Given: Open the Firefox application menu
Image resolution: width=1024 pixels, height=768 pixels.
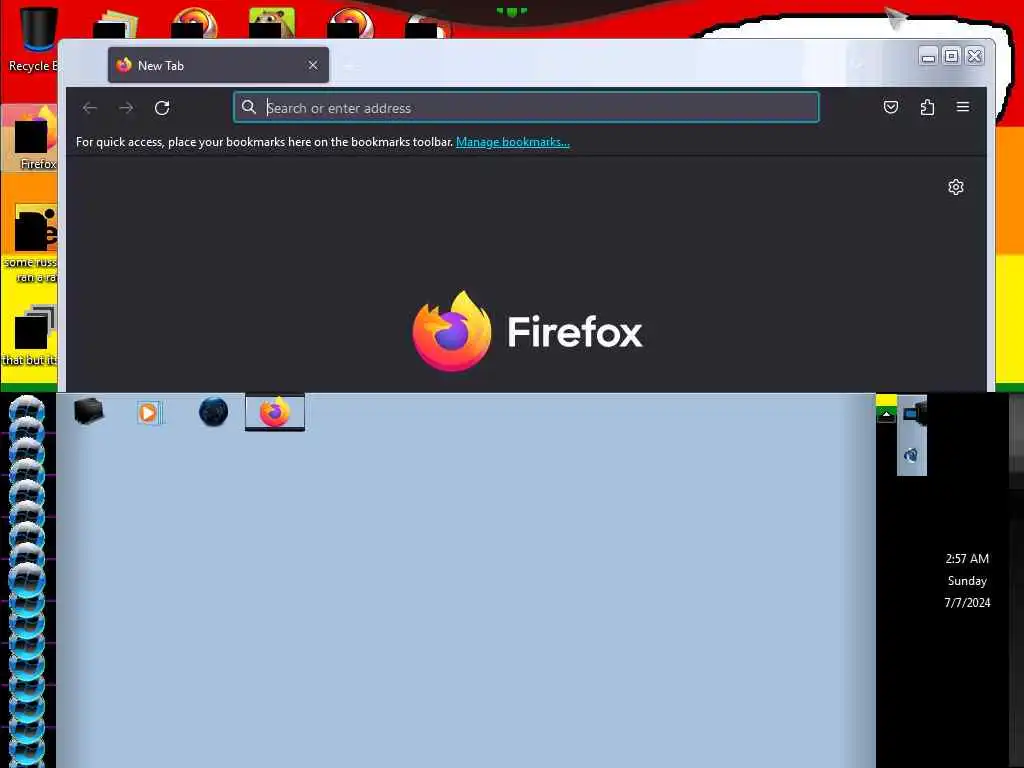Looking at the screenshot, I should (x=963, y=106).
